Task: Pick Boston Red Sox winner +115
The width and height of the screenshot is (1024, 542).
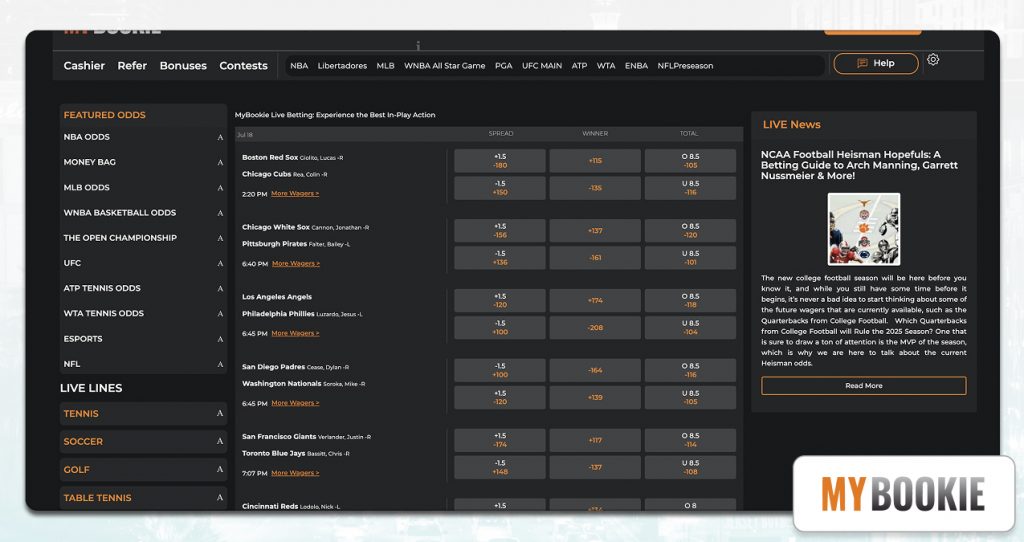Action: [595, 161]
